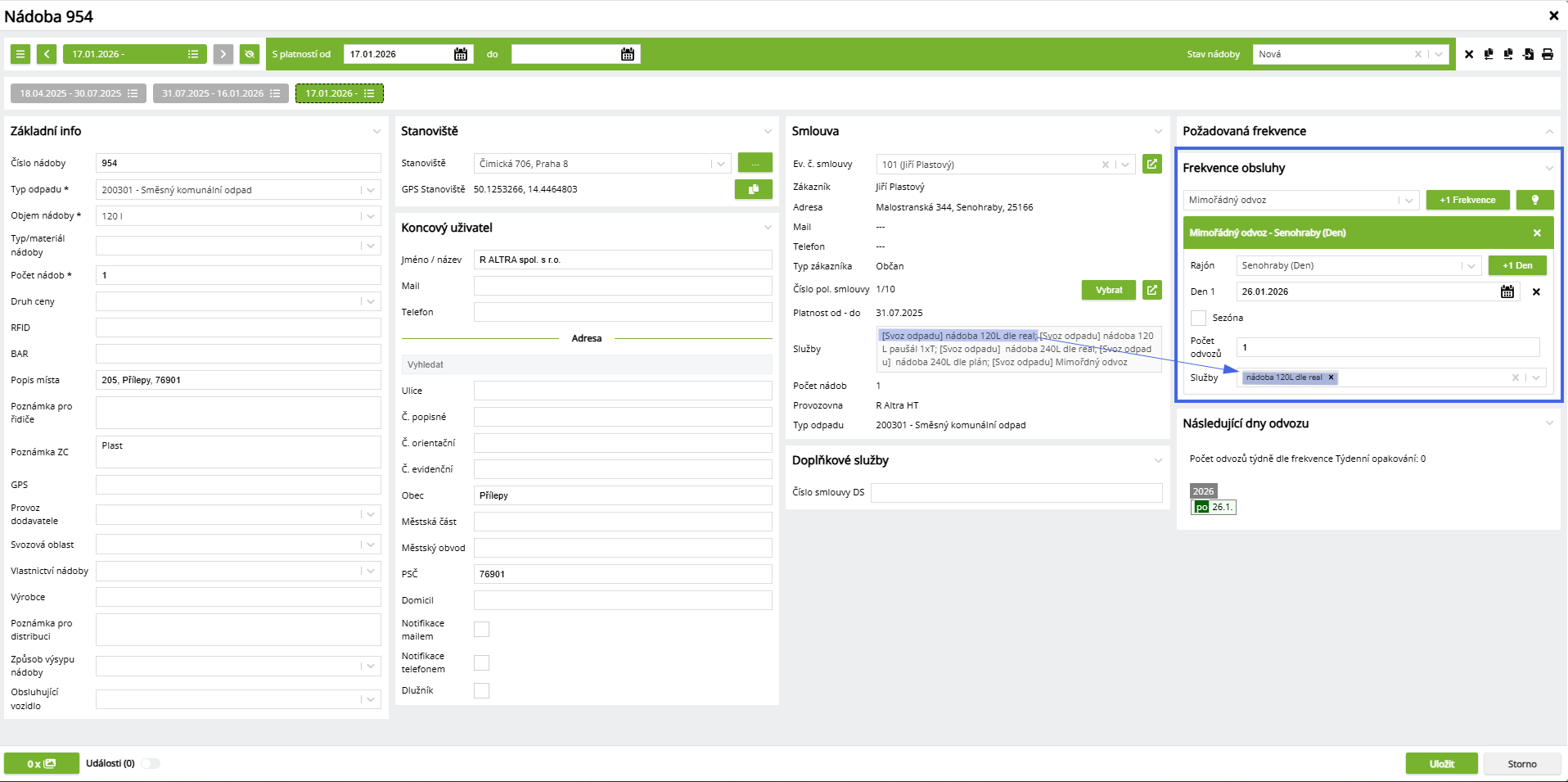Open calendar picker for Den 1
Viewport: 1568px width, 782px height.
coord(1507,292)
